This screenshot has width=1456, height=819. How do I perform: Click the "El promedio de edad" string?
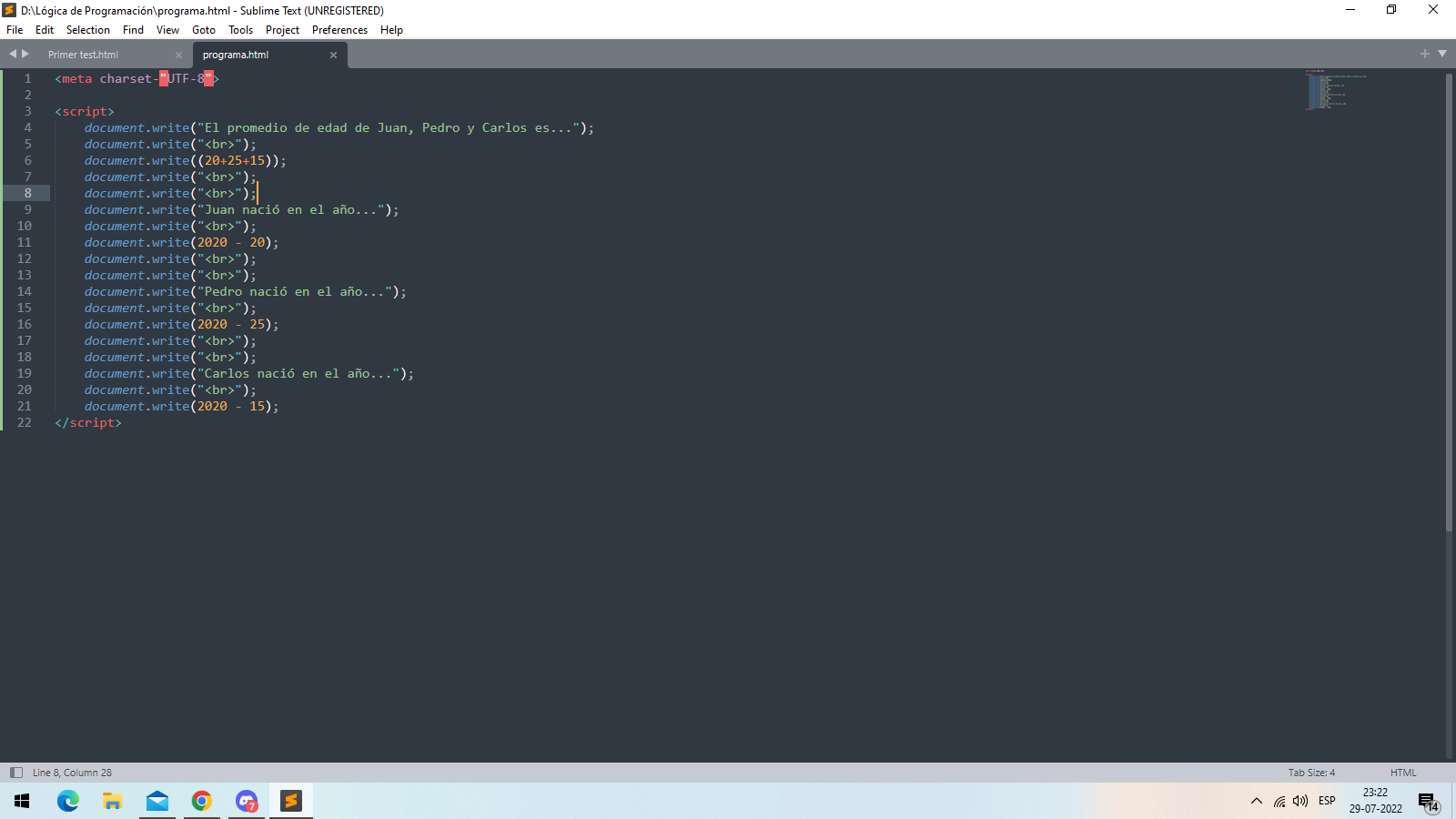coord(389,127)
